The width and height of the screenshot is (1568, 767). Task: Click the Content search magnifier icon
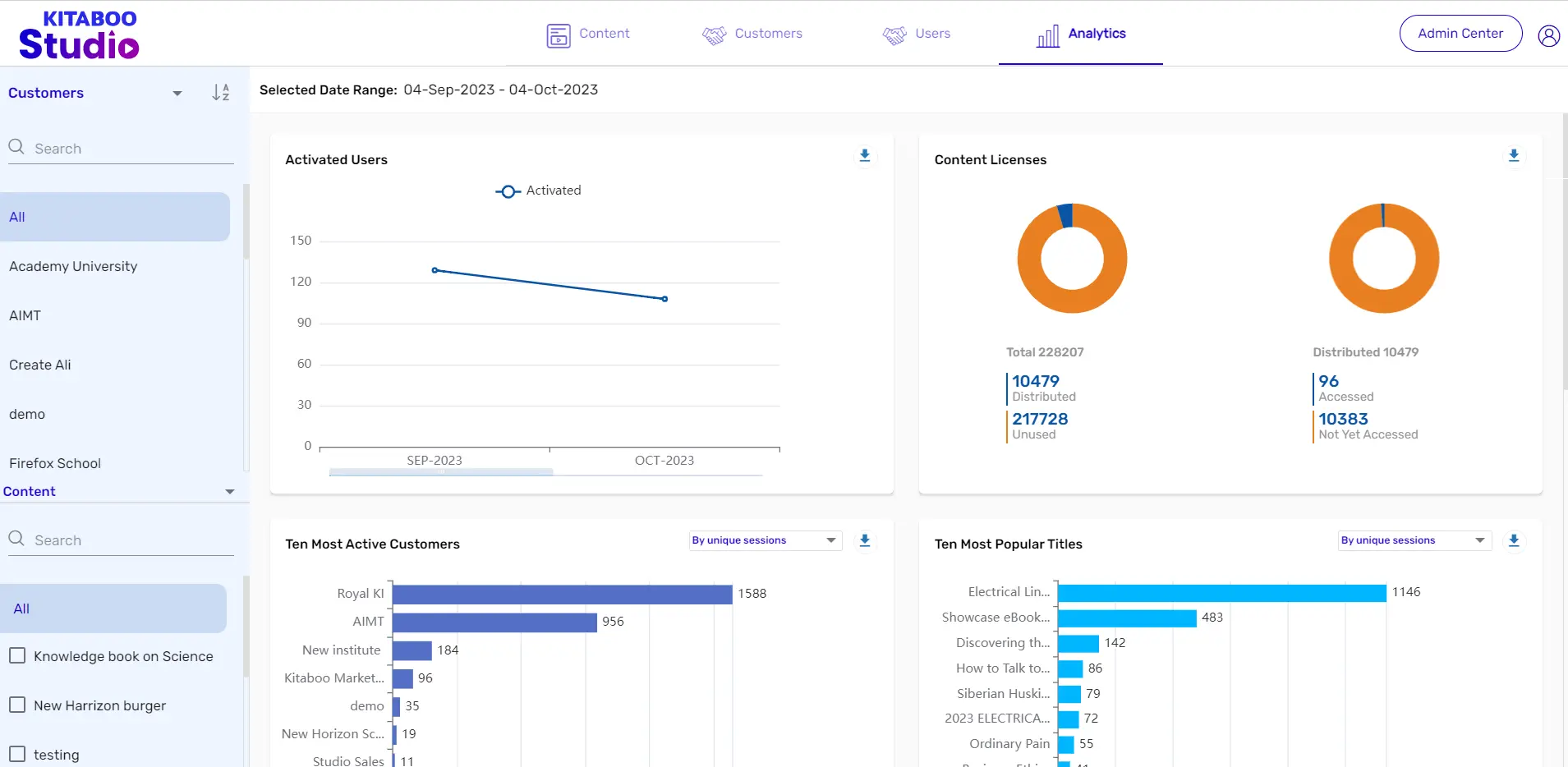[x=16, y=539]
